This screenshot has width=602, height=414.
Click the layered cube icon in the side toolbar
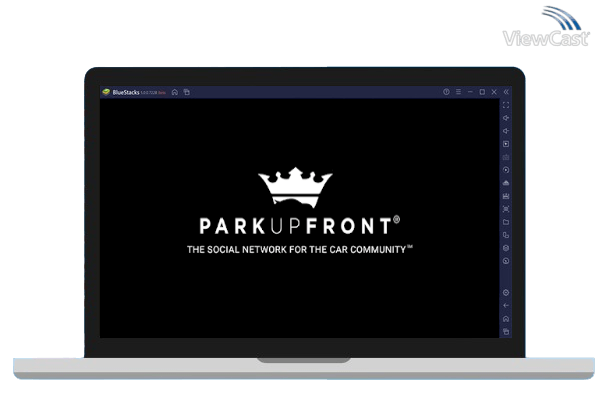(x=506, y=248)
